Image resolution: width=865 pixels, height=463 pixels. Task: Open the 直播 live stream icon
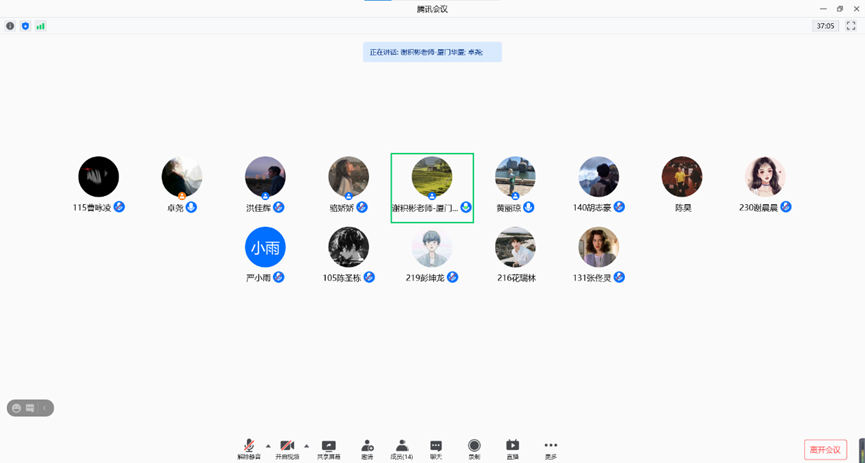pyautogui.click(x=512, y=448)
